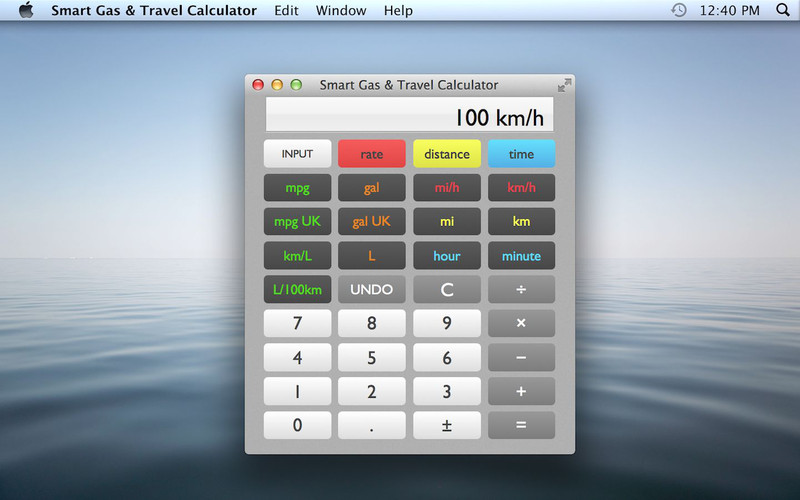Click the Time Machine menu bar icon
Viewport: 800px width, 500px height.
point(679,10)
